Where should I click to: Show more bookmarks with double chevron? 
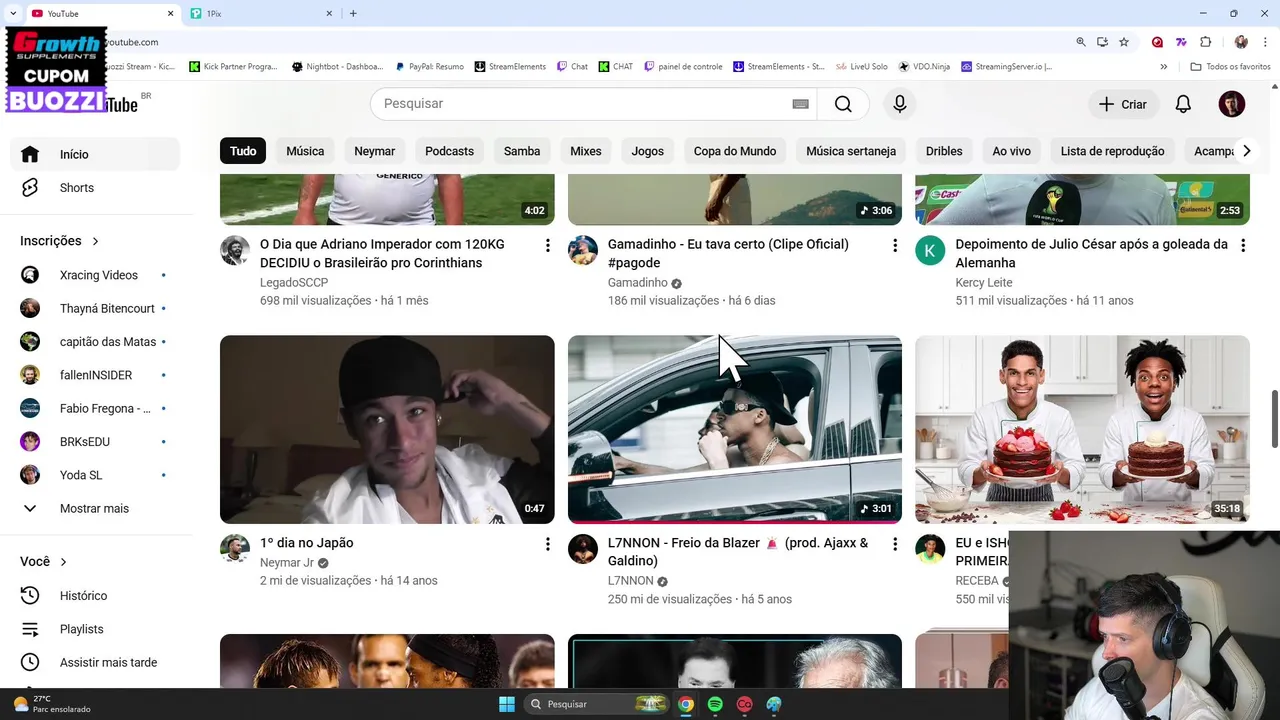tap(1163, 67)
